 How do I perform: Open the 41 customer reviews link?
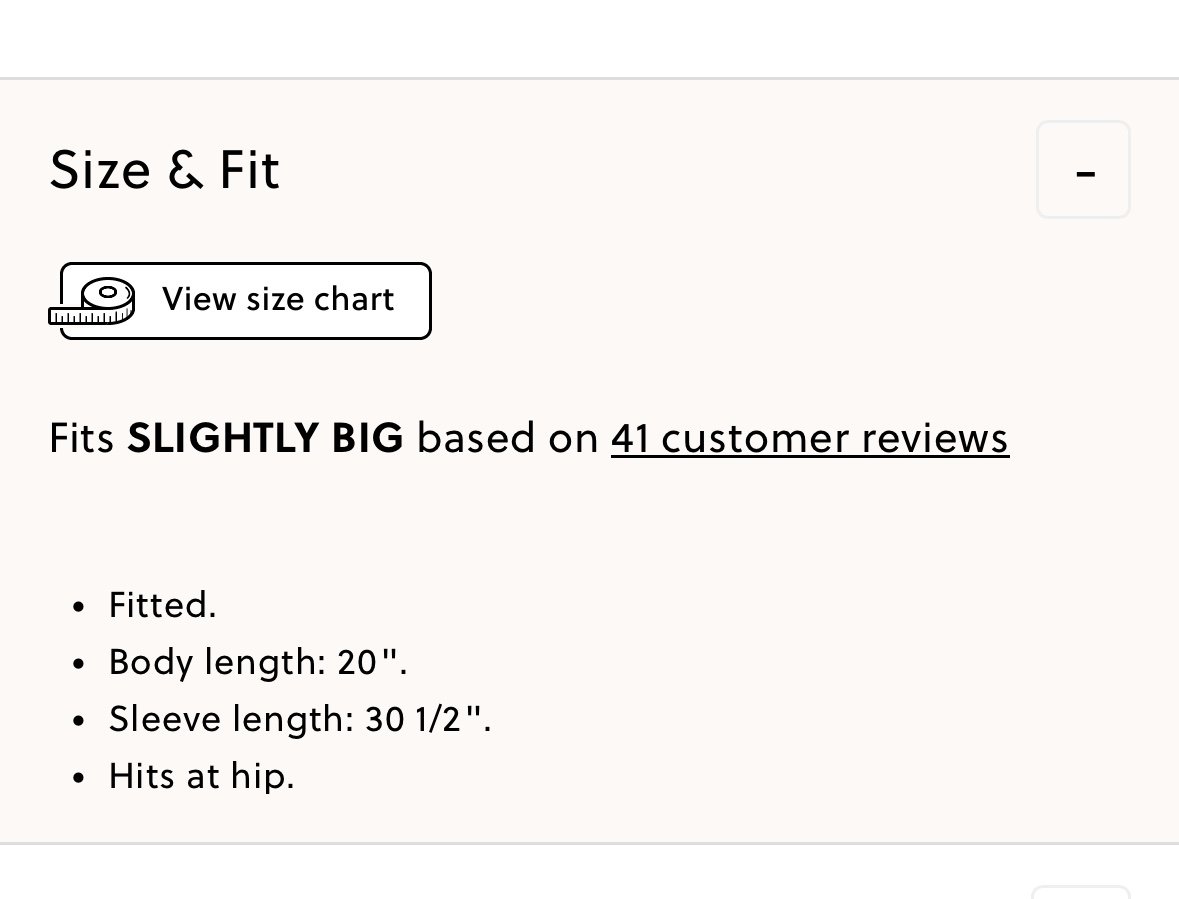pos(810,438)
